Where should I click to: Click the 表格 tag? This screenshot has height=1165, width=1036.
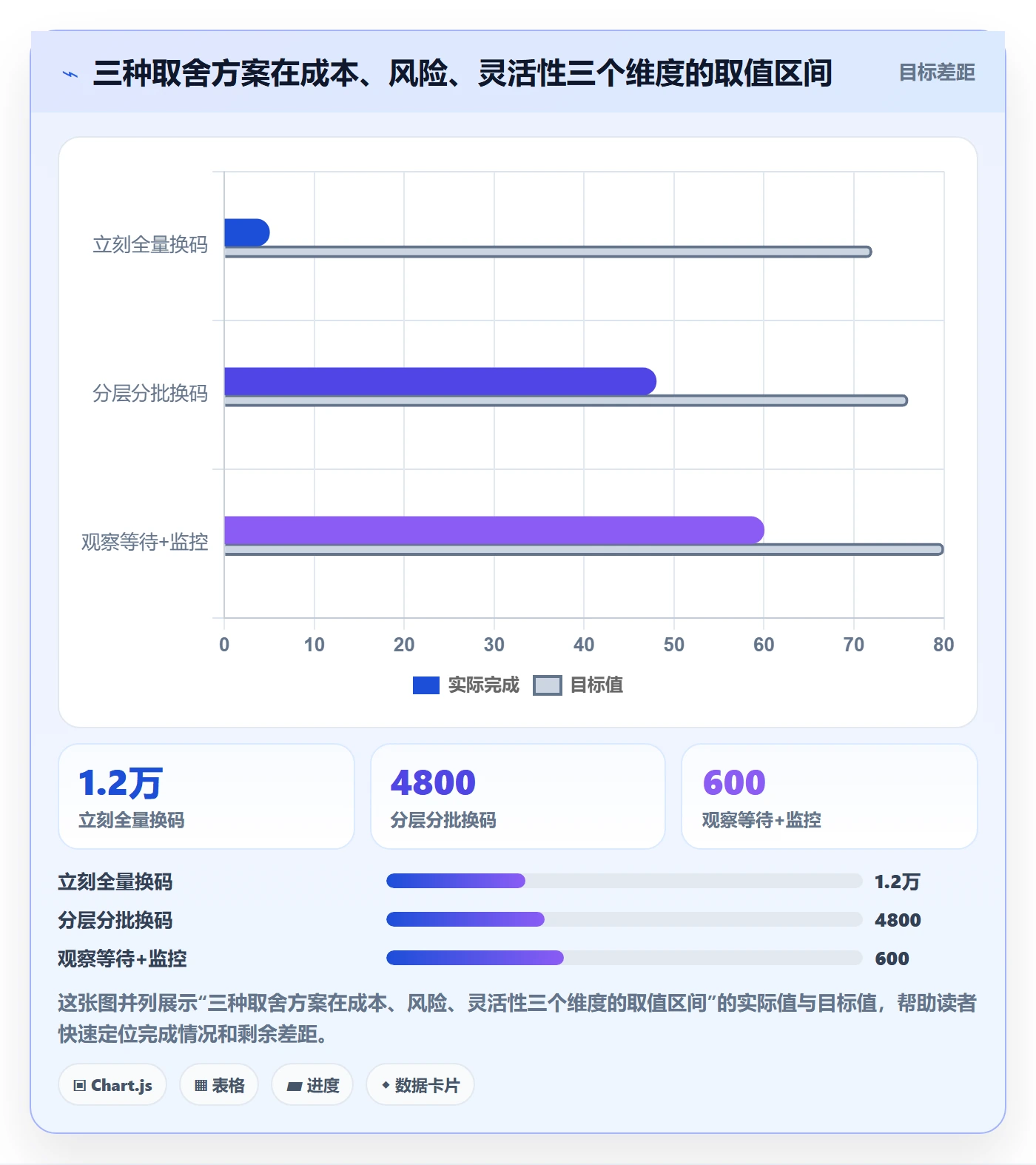(219, 1085)
